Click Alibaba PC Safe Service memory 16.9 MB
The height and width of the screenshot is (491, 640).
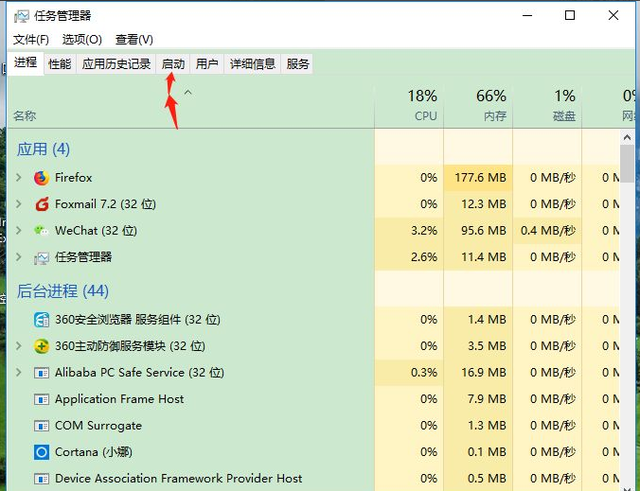point(484,373)
